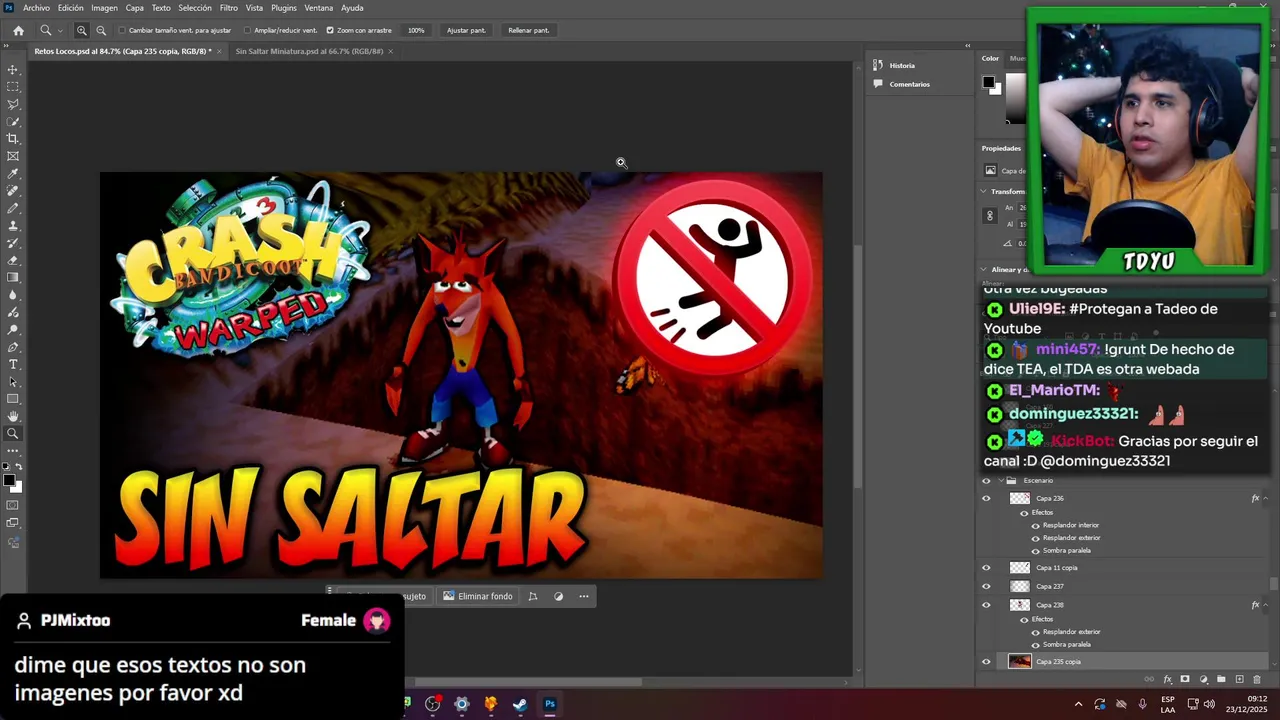Viewport: 1280px width, 720px height.
Task: Click the Eliminar fondo button
Action: point(477,596)
